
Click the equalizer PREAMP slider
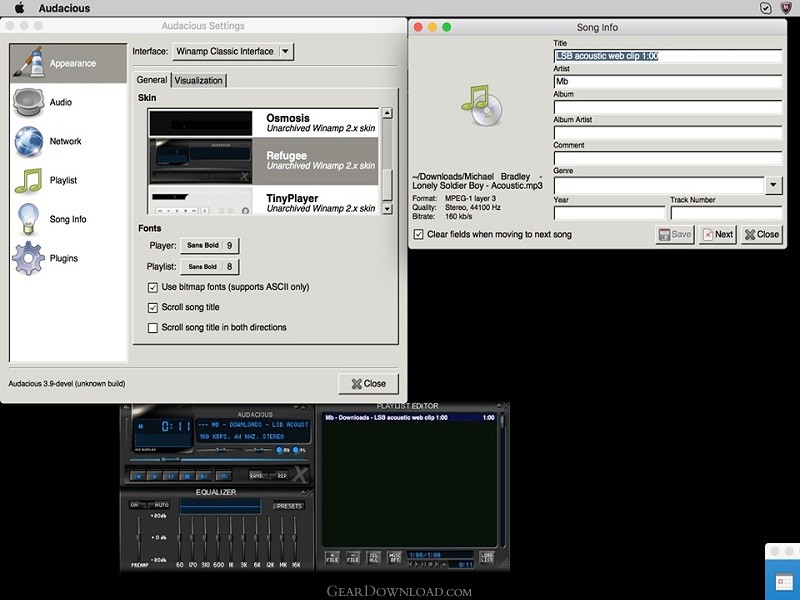[x=139, y=538]
